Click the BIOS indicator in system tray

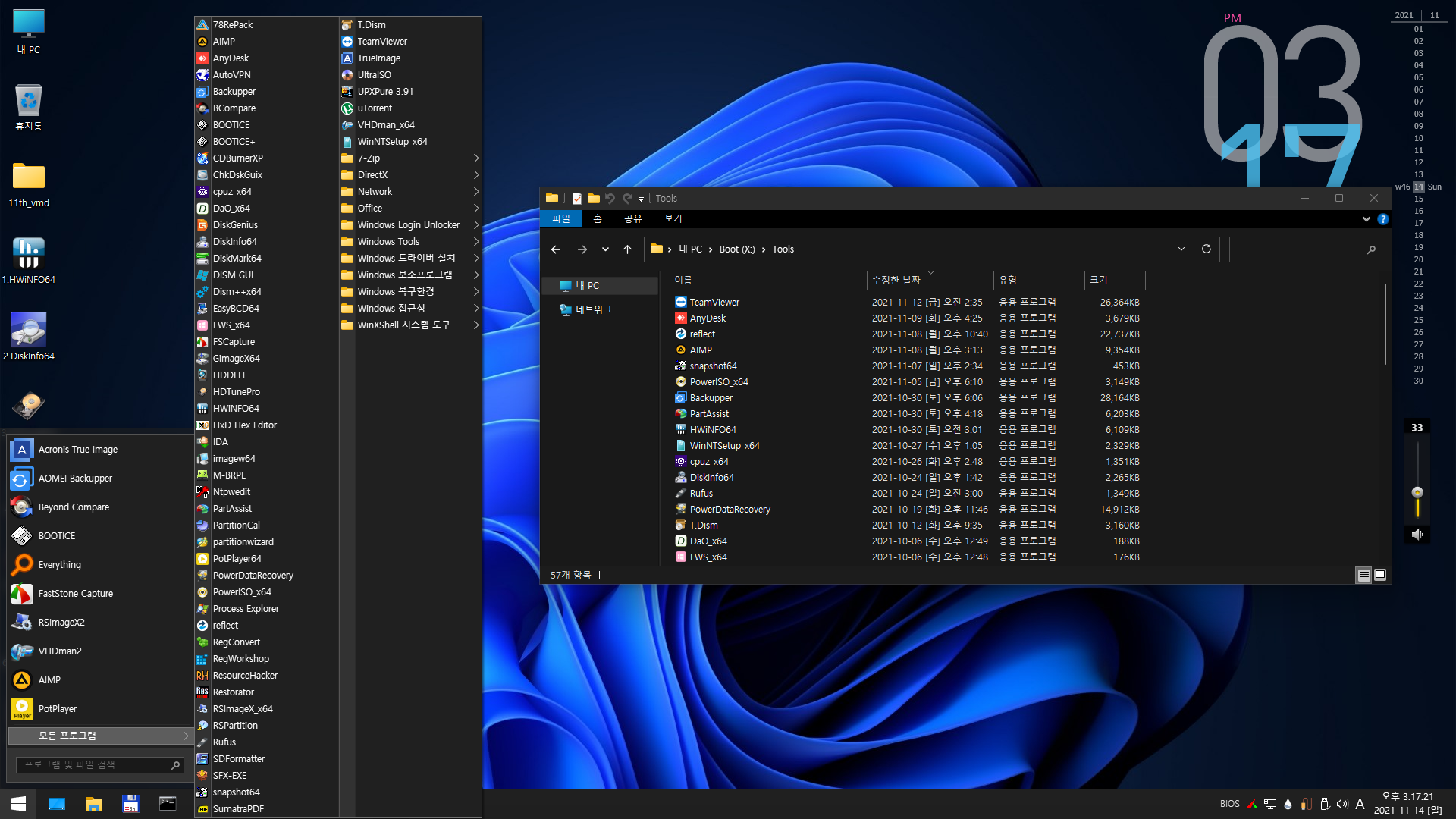coord(1229,804)
